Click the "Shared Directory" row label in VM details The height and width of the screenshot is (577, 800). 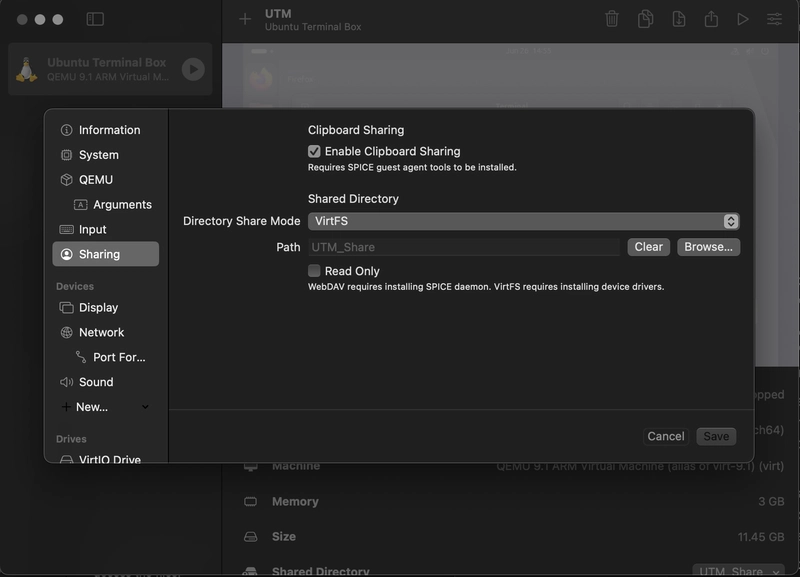click(x=320, y=571)
